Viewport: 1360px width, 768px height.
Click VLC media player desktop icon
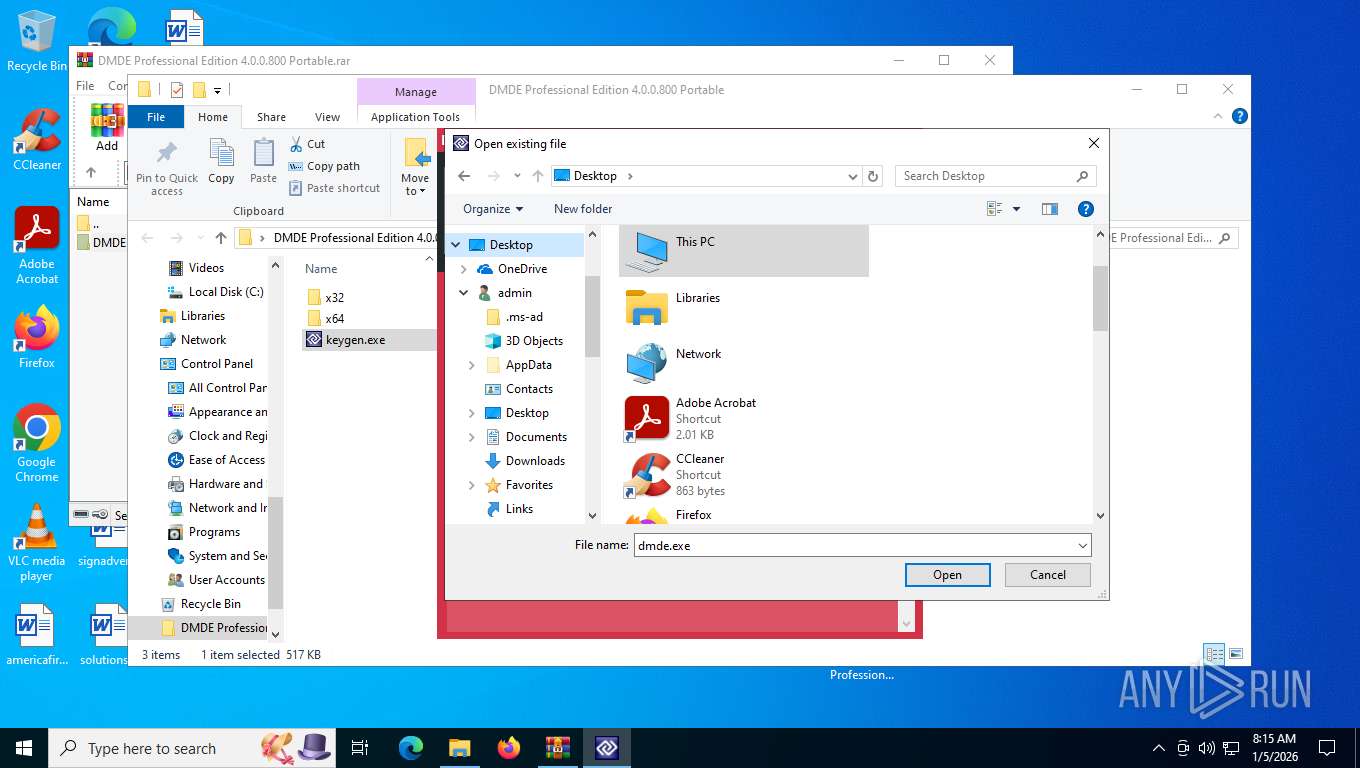point(37,543)
